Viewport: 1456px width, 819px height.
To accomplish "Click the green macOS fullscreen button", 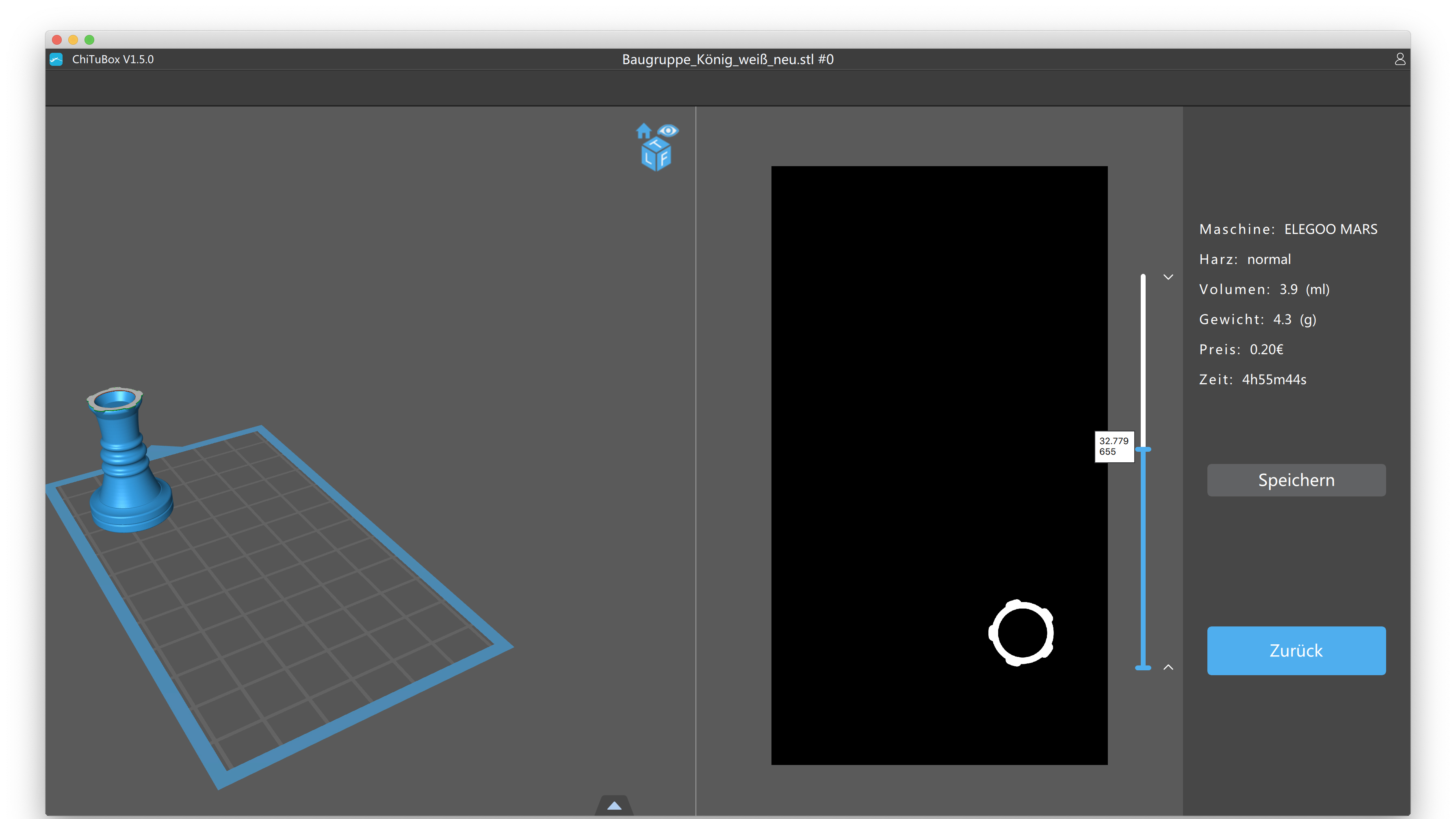I will 89,39.
